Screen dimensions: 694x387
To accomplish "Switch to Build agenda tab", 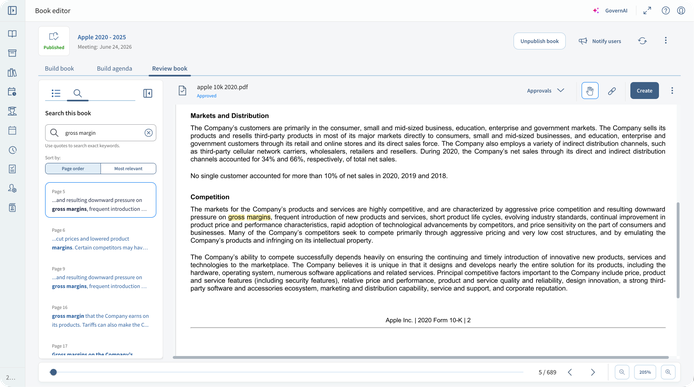I will [114, 69].
